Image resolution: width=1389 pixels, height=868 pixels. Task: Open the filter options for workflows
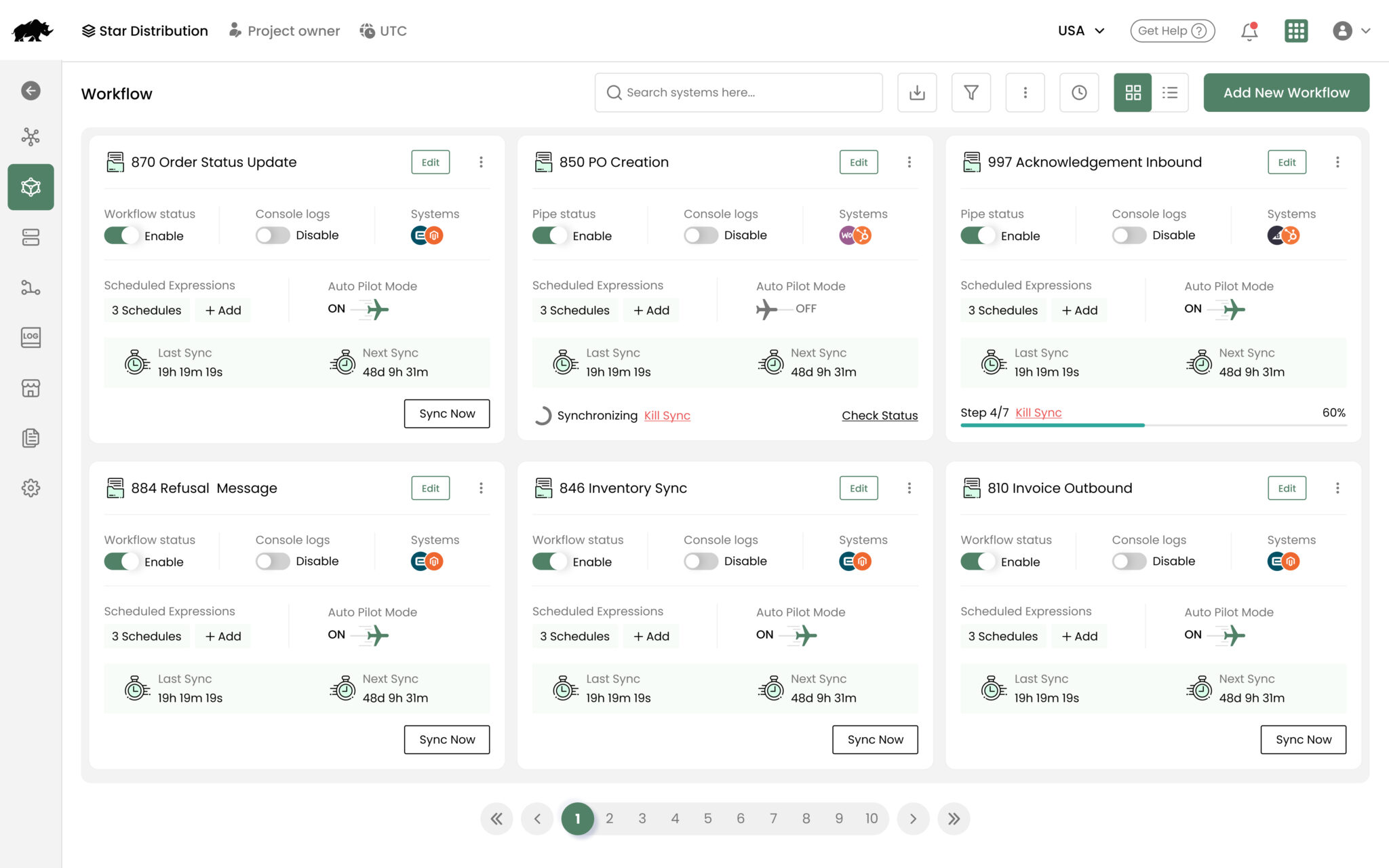[x=971, y=92]
